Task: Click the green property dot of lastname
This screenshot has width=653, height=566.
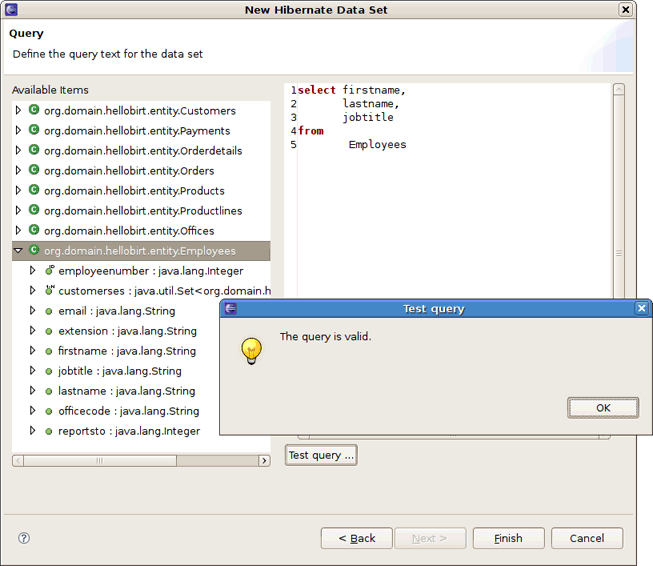Action: click(49, 391)
